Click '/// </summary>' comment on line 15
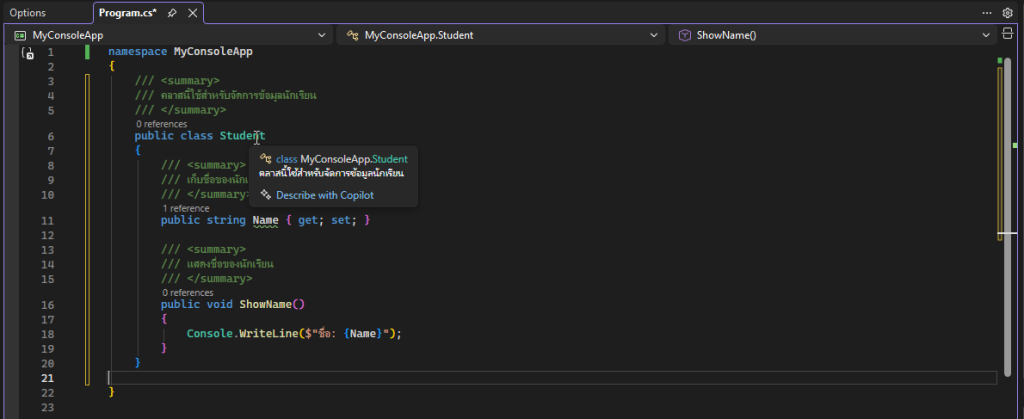The width and height of the screenshot is (1024, 419). click(x=206, y=279)
